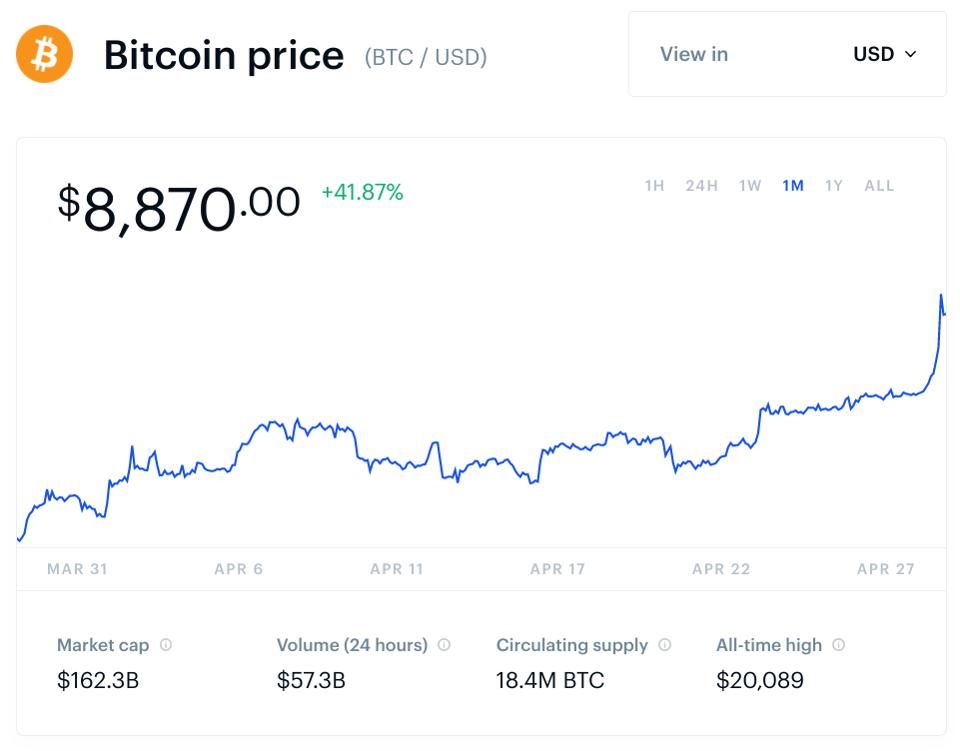
Task: Click the +41.87% change indicator
Action: tap(362, 192)
